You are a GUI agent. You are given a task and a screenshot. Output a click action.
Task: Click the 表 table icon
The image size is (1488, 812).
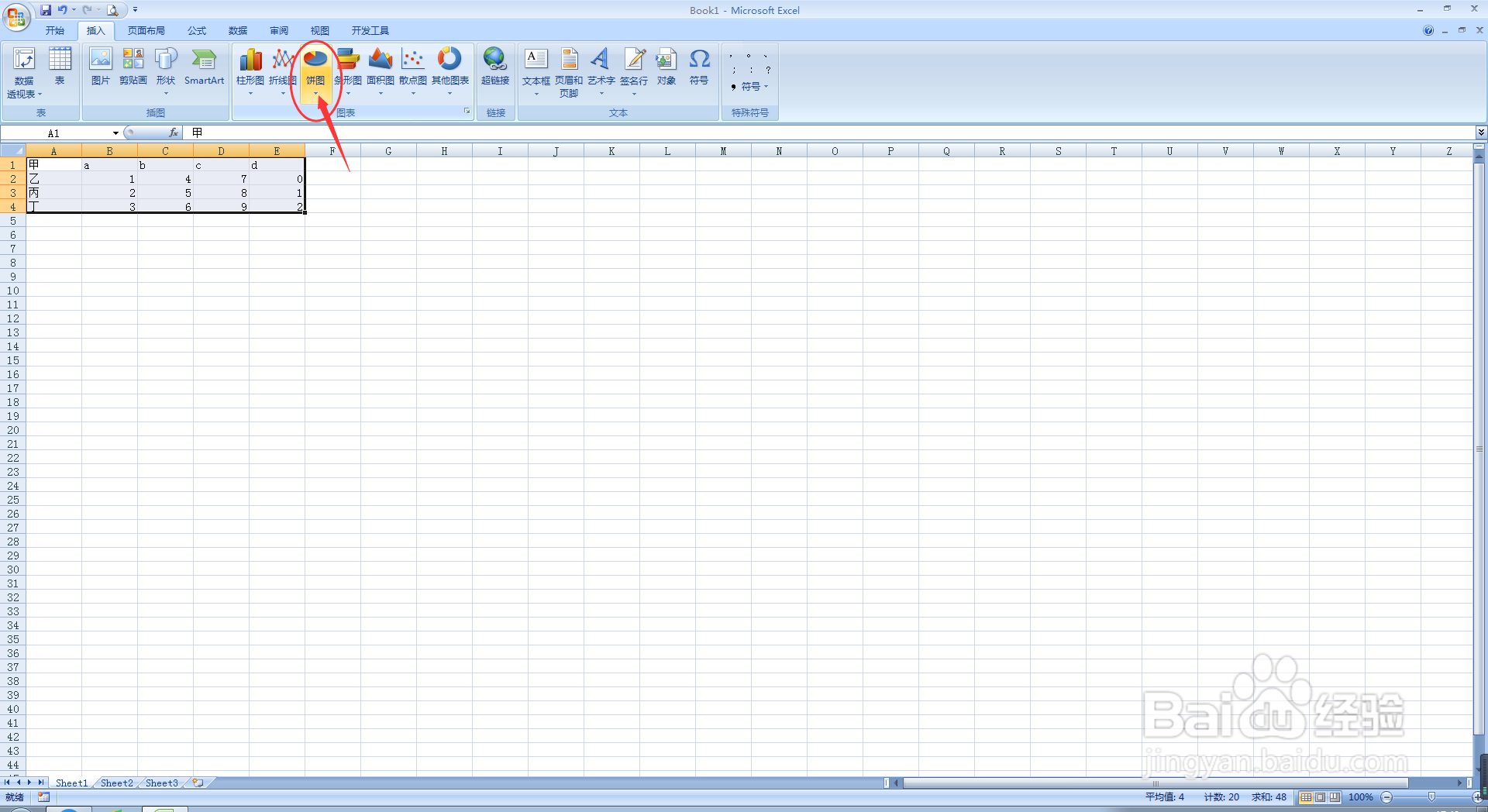coord(60,67)
